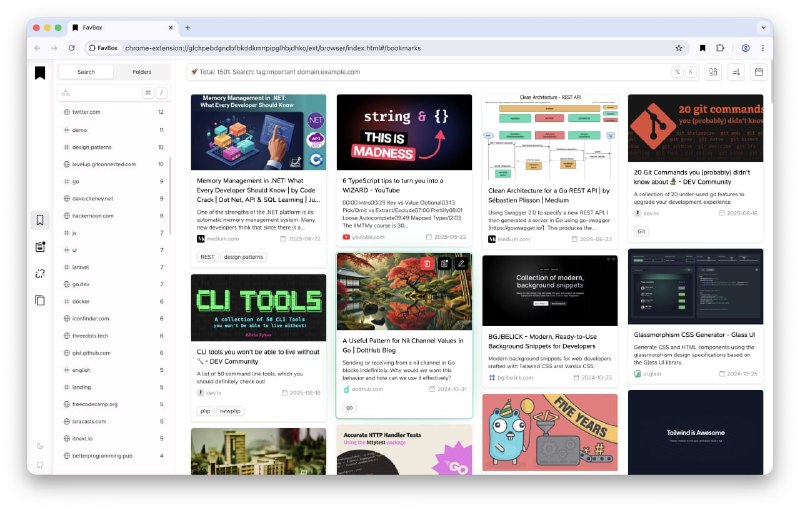Filter by betterprogramming.pub domain
This screenshot has width=800, height=510.
[113, 456]
